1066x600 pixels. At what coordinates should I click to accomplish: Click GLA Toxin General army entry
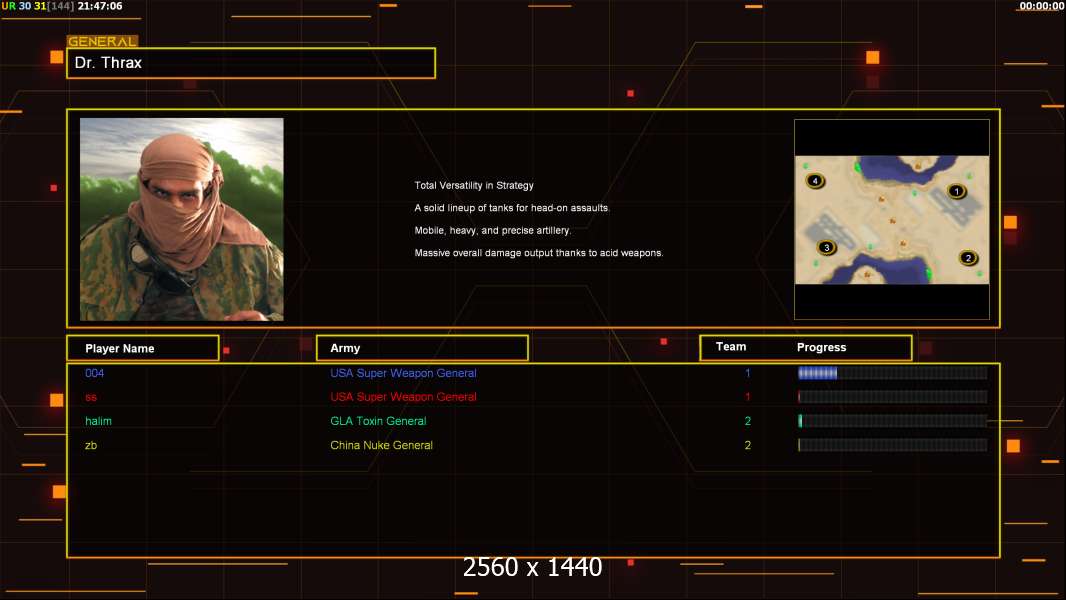pyautogui.click(x=378, y=421)
